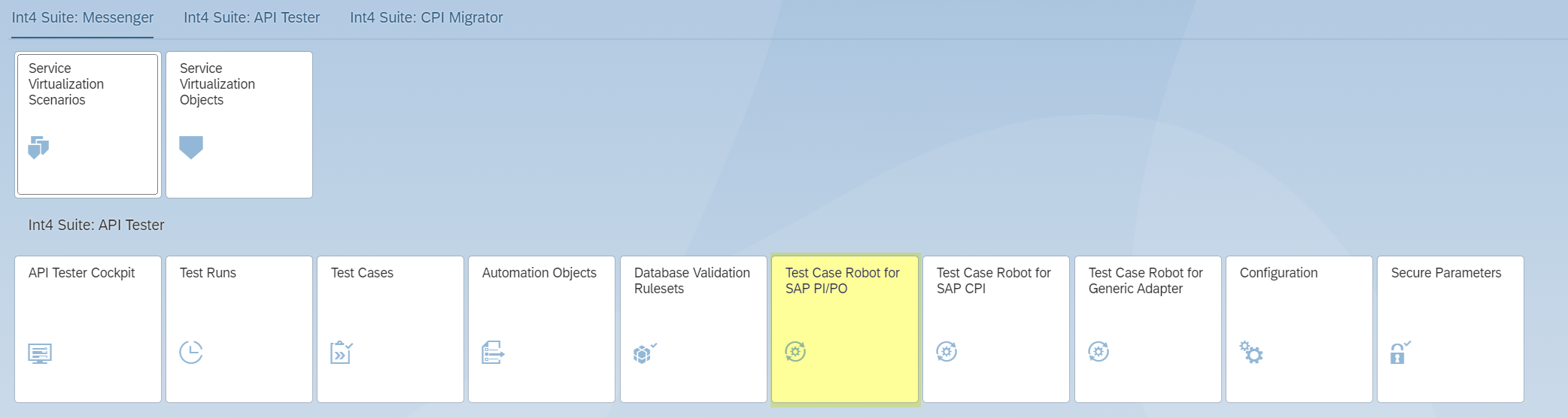1568x418 pixels.
Task: Click the Service Virtualization Scenarios tile icon
Action: pyautogui.click(x=38, y=147)
